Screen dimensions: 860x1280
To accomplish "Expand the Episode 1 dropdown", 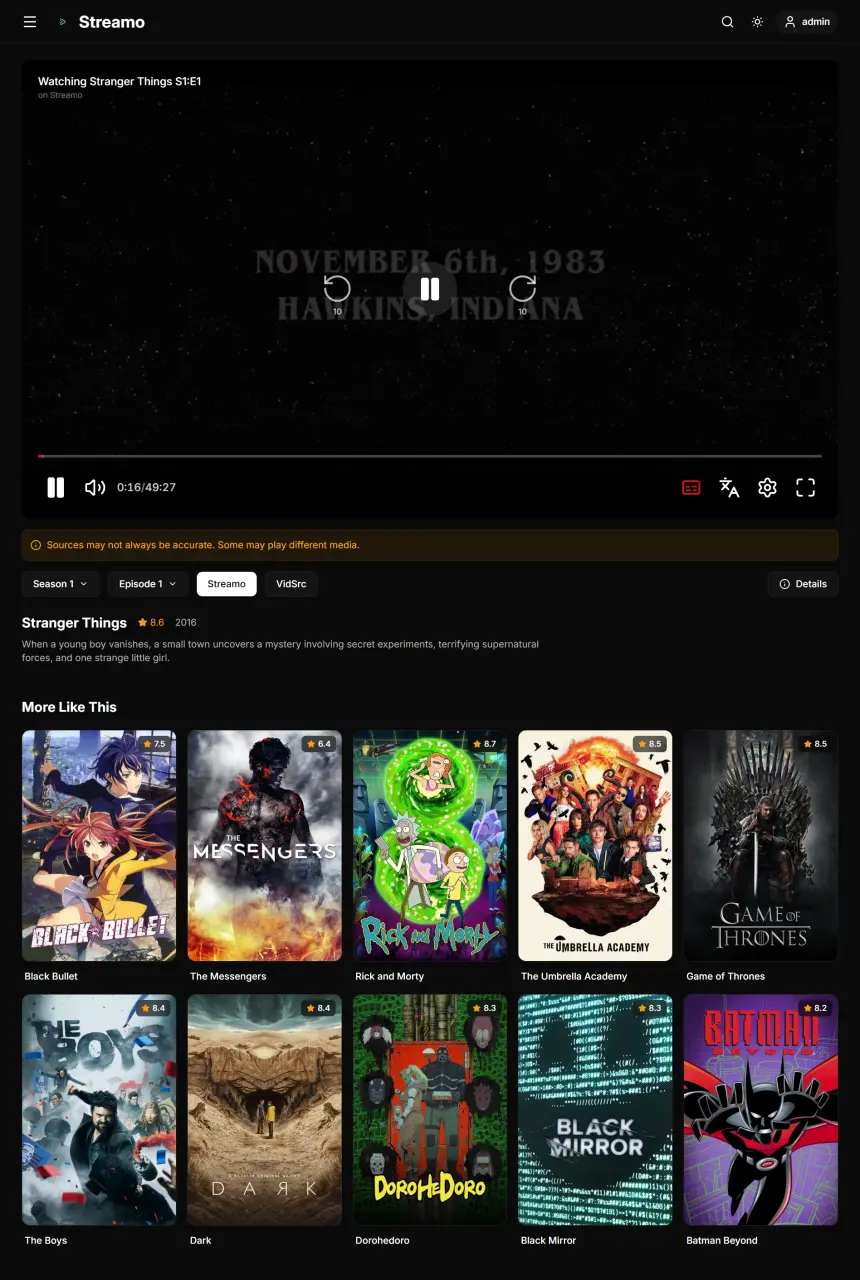I will coord(148,584).
